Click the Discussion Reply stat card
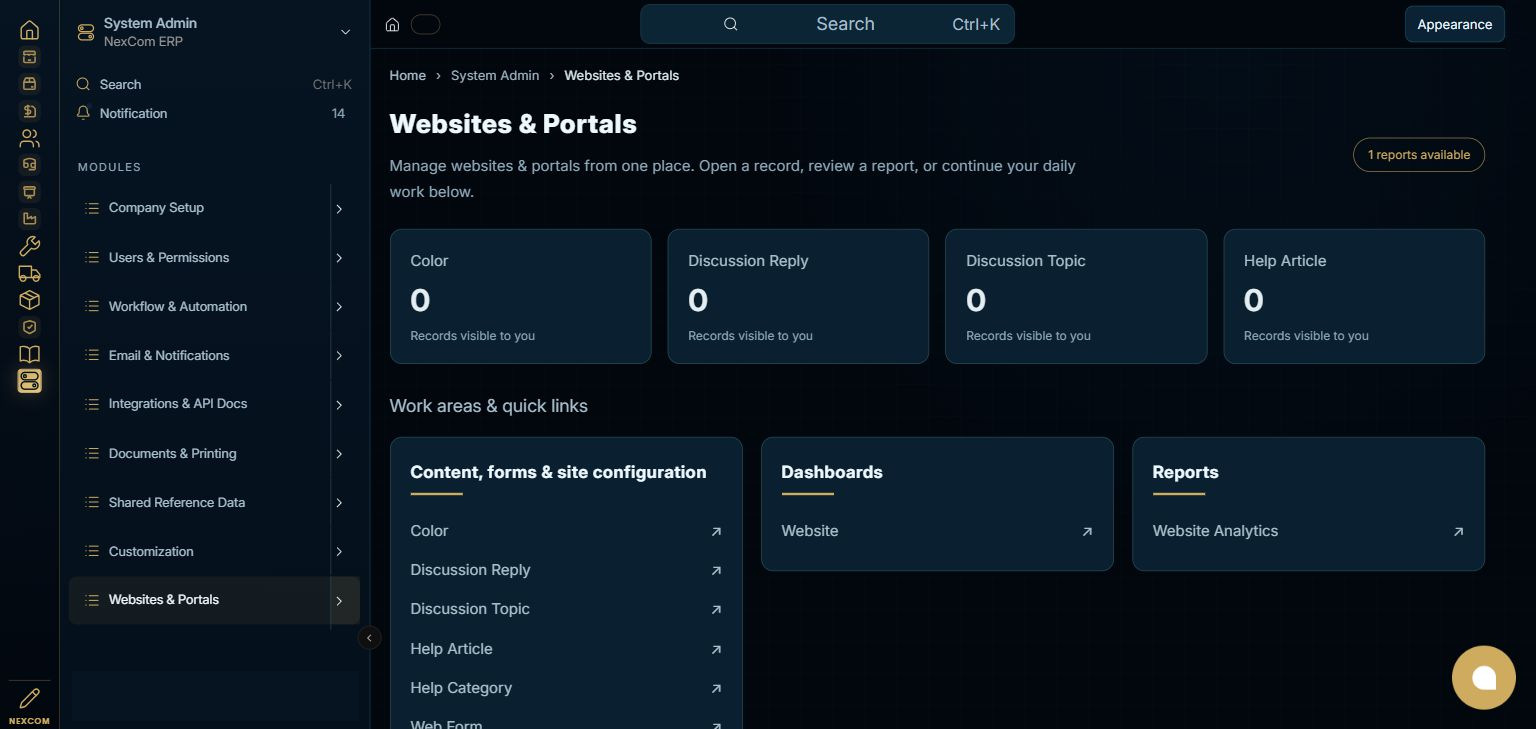The image size is (1536, 729). (x=798, y=296)
